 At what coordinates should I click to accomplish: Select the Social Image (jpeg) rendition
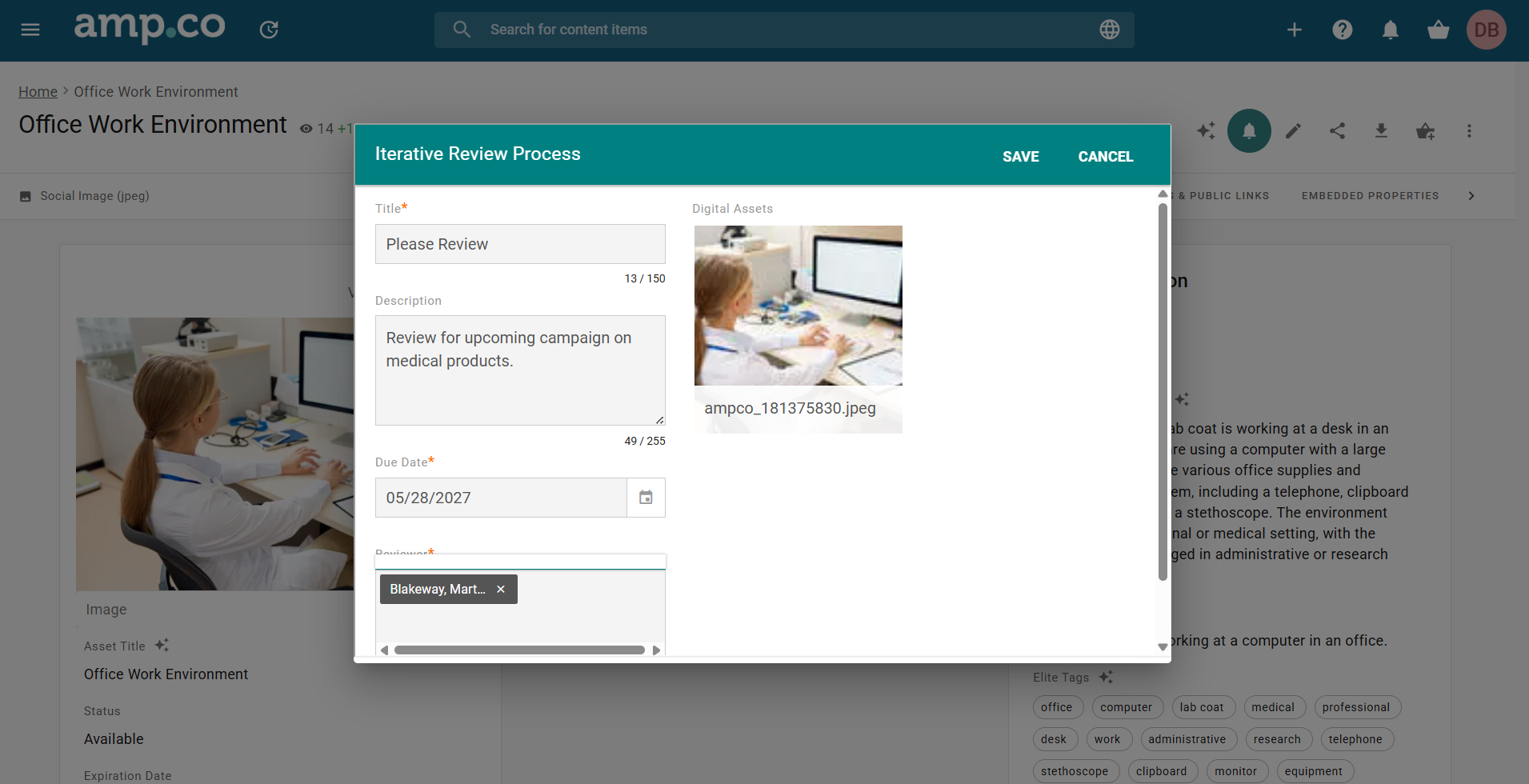[94, 196]
